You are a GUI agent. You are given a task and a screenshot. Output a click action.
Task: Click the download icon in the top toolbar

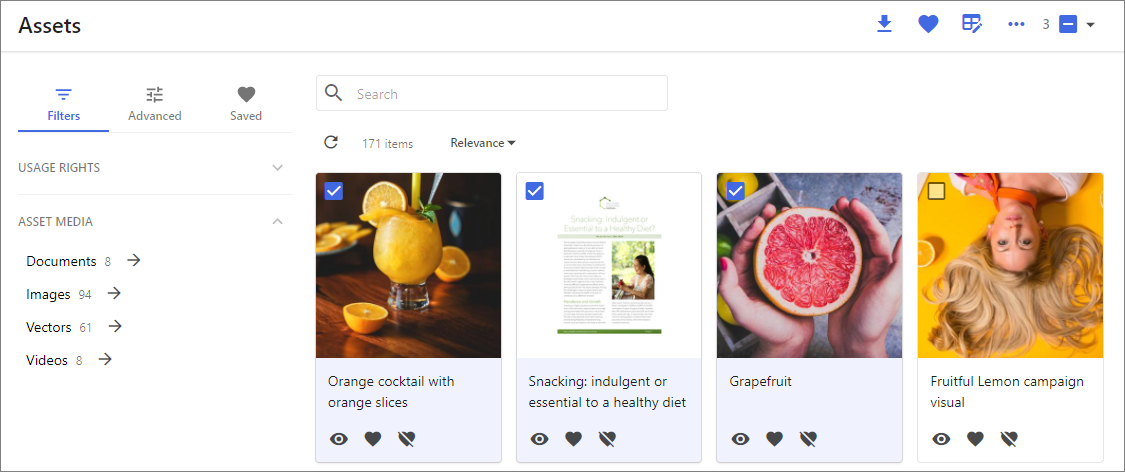click(885, 24)
